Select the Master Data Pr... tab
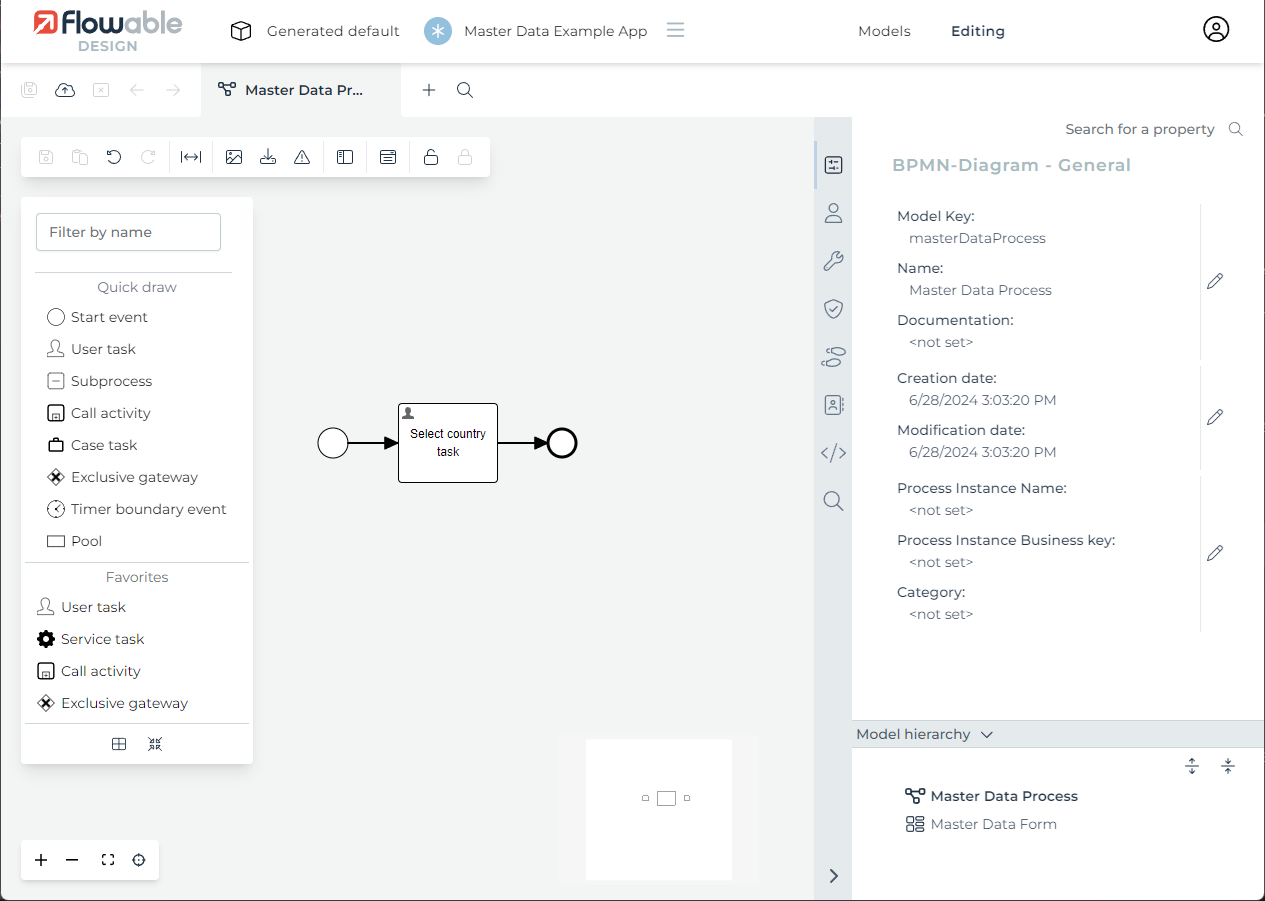 pyautogui.click(x=301, y=89)
